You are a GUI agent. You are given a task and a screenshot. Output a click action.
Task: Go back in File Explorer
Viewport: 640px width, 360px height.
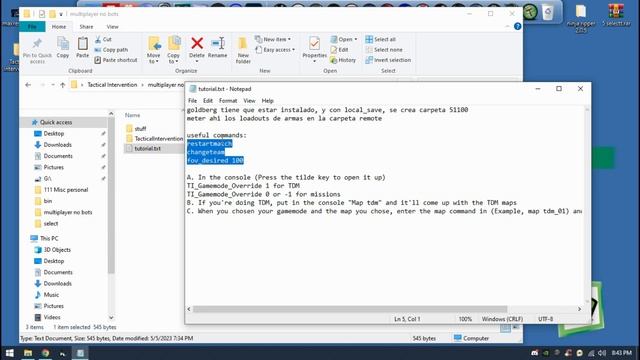[x=28, y=85]
